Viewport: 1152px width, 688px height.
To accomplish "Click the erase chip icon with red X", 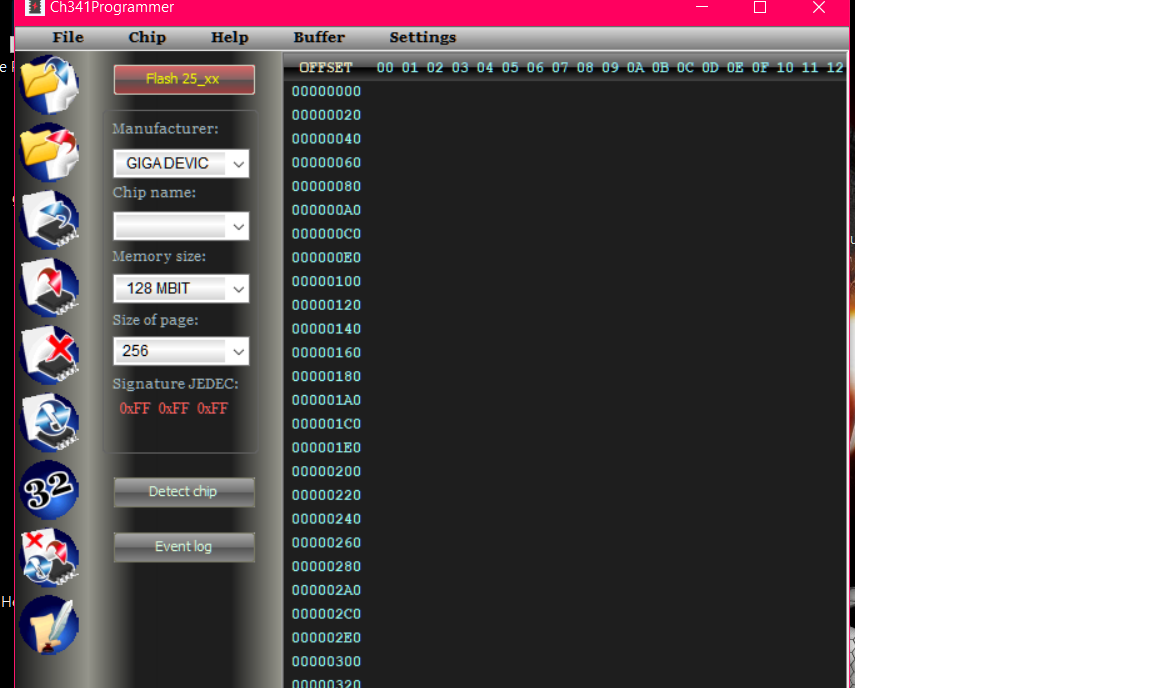I will tap(49, 355).
